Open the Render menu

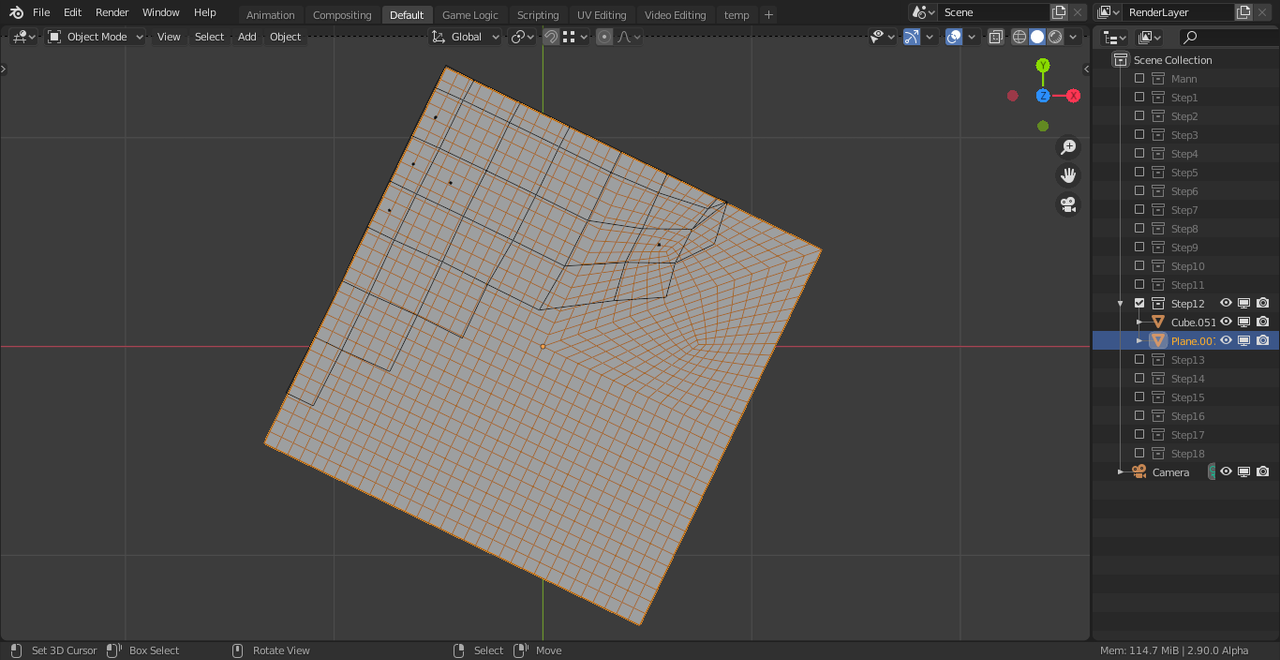point(112,12)
